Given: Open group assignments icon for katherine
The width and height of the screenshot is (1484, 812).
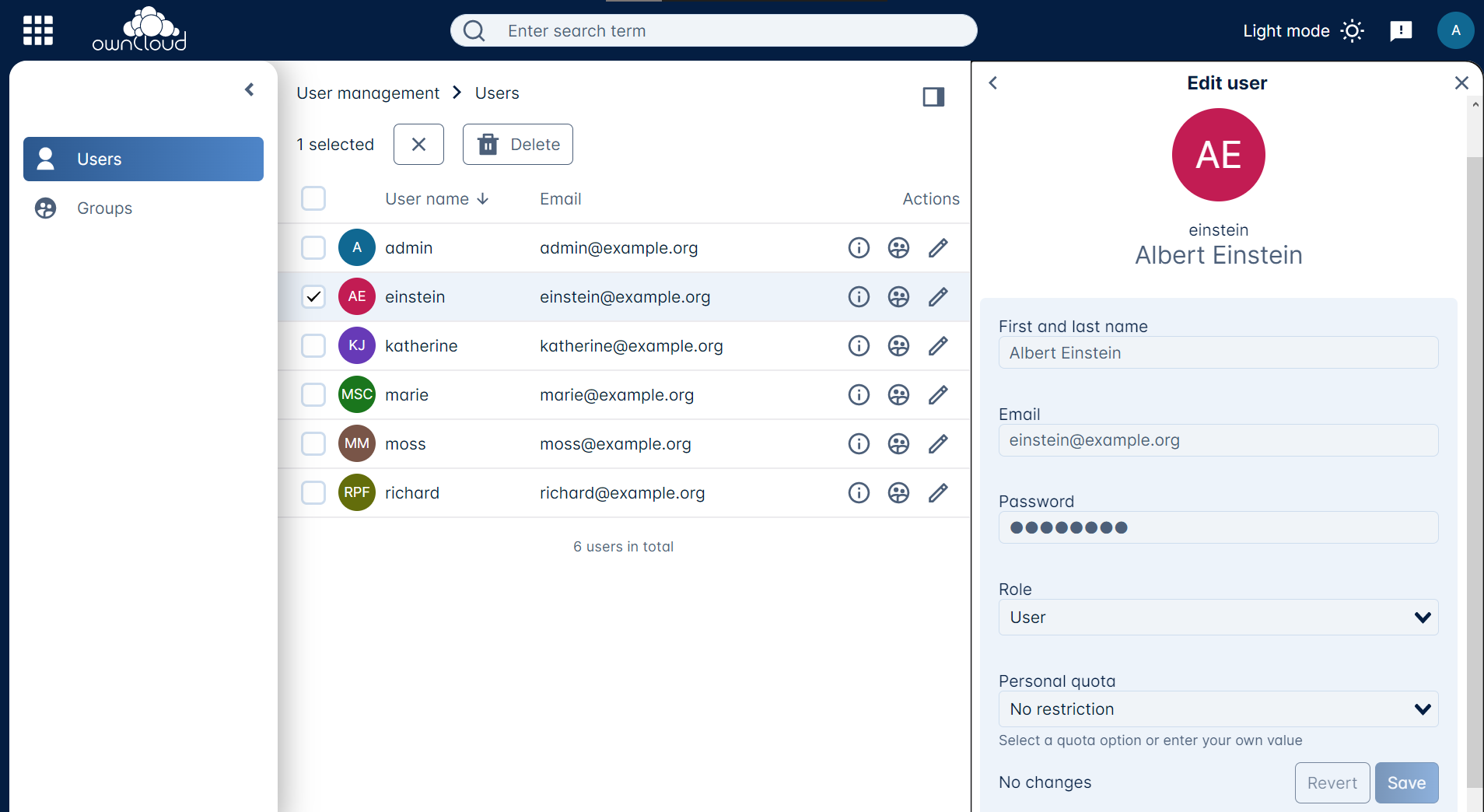Looking at the screenshot, I should click(x=898, y=346).
